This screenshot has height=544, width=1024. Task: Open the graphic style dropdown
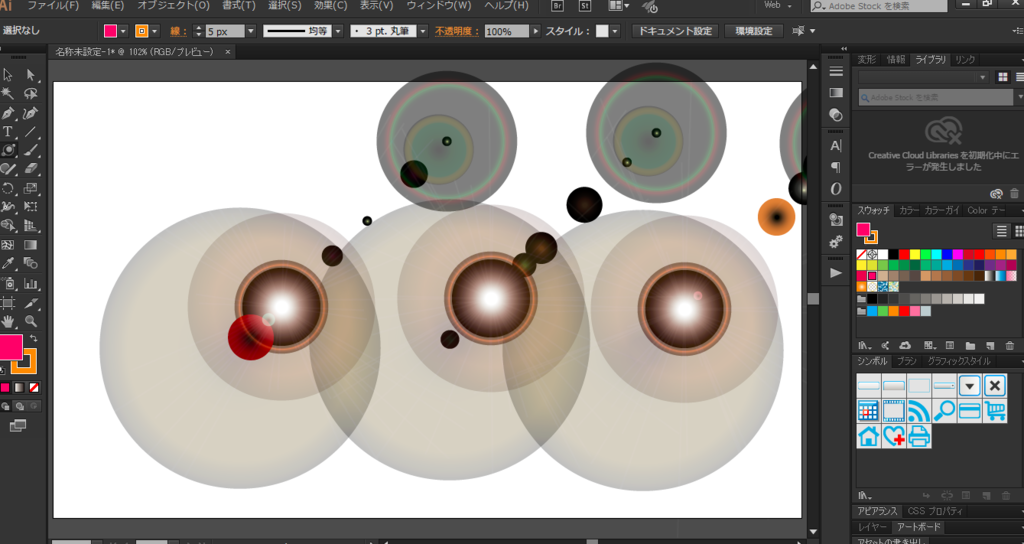[x=615, y=31]
